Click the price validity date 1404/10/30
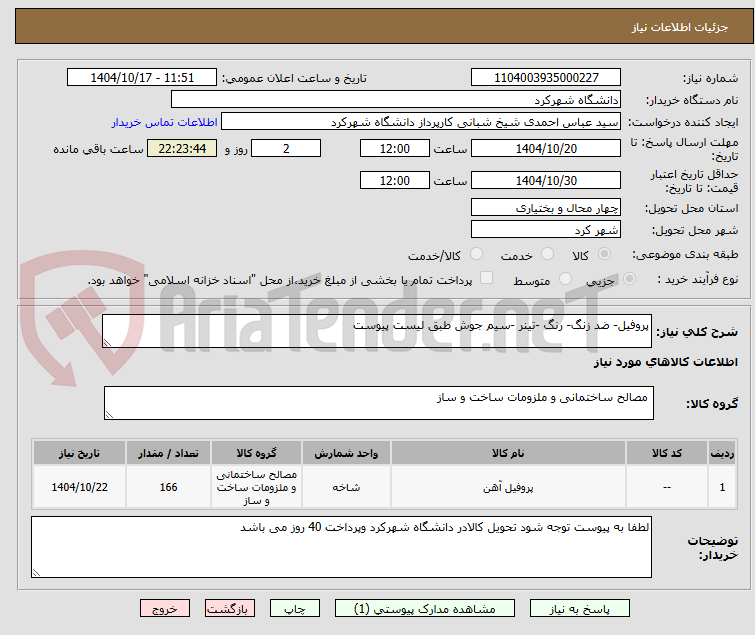This screenshot has height=635, width=755. tap(546, 181)
